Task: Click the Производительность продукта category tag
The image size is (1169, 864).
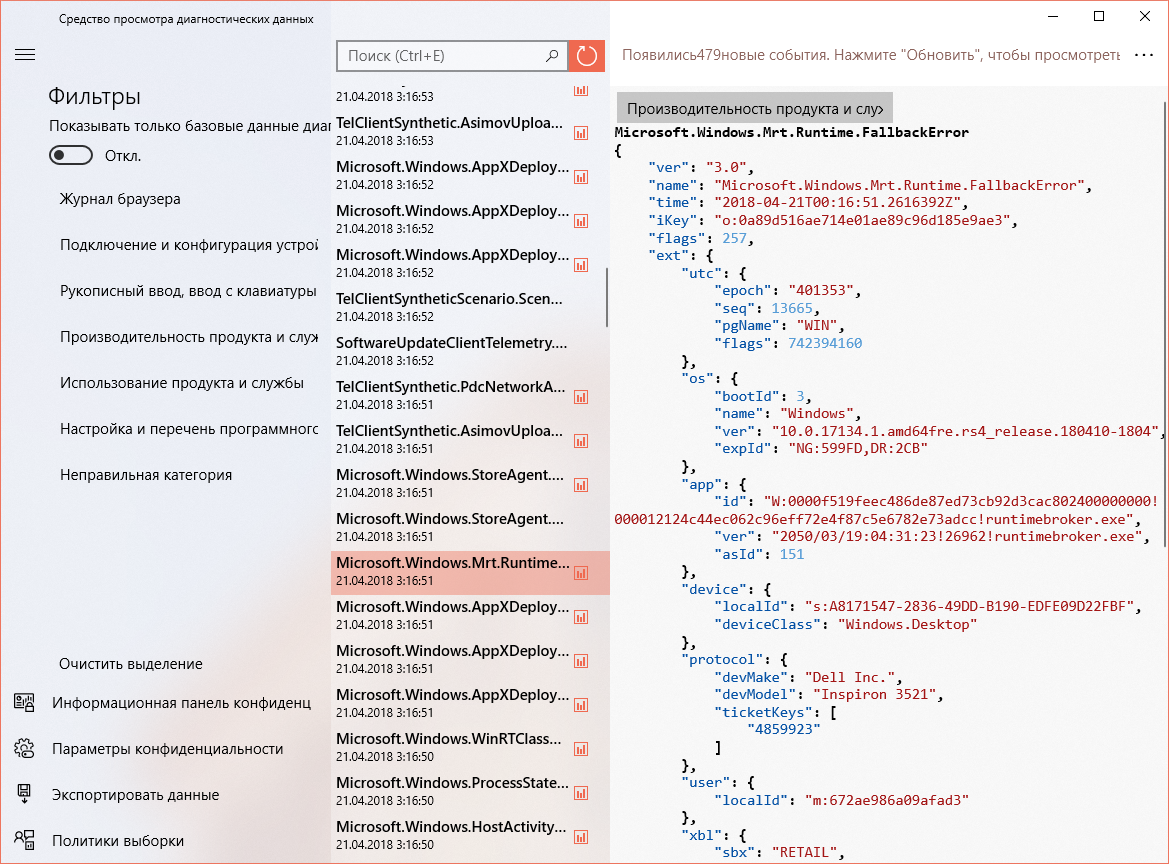Action: pos(754,109)
